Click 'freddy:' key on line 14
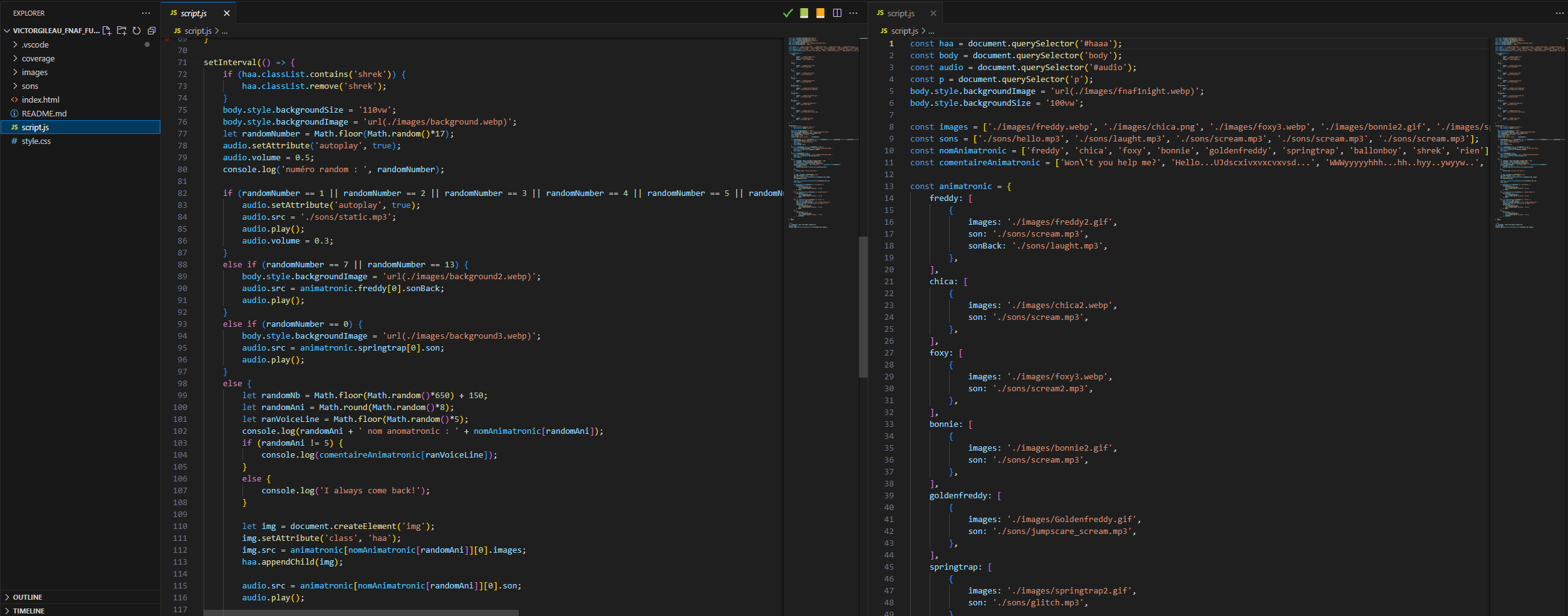 (x=947, y=198)
